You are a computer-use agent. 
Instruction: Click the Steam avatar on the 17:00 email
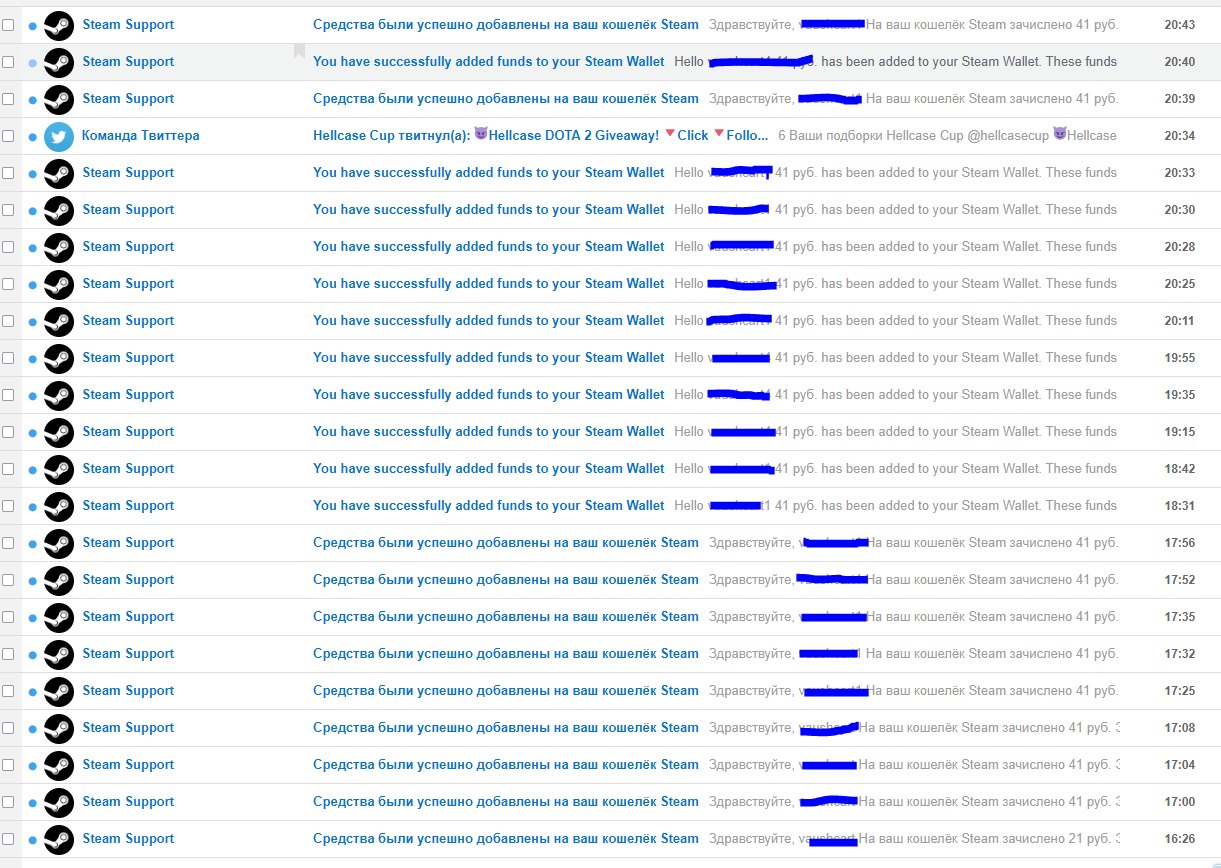(x=59, y=802)
